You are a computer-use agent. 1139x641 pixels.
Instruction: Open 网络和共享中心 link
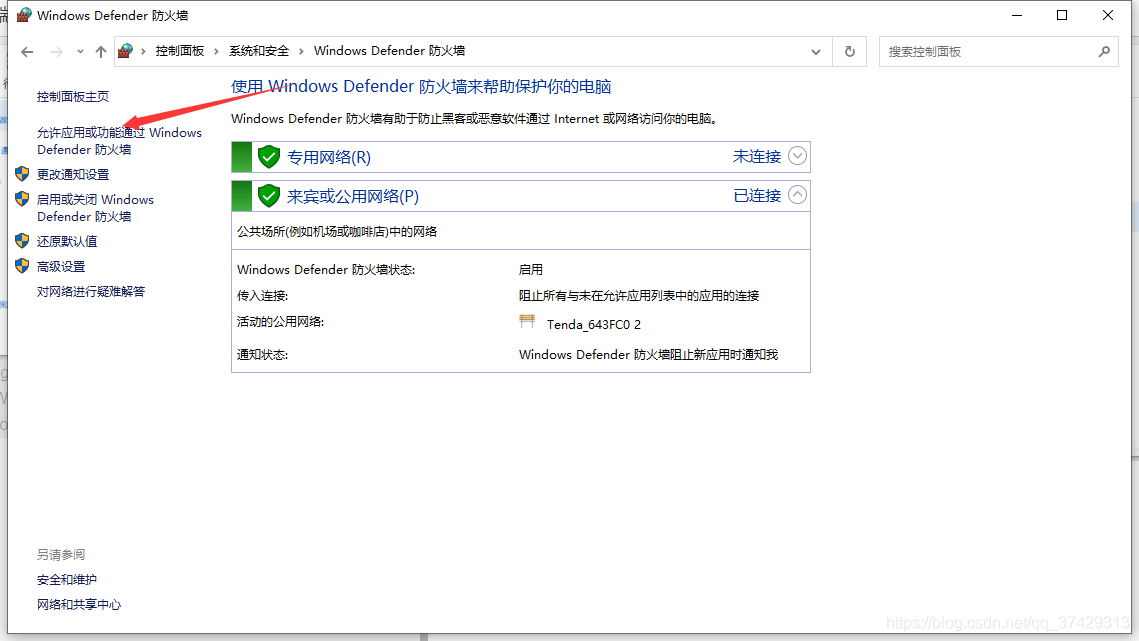click(79, 605)
